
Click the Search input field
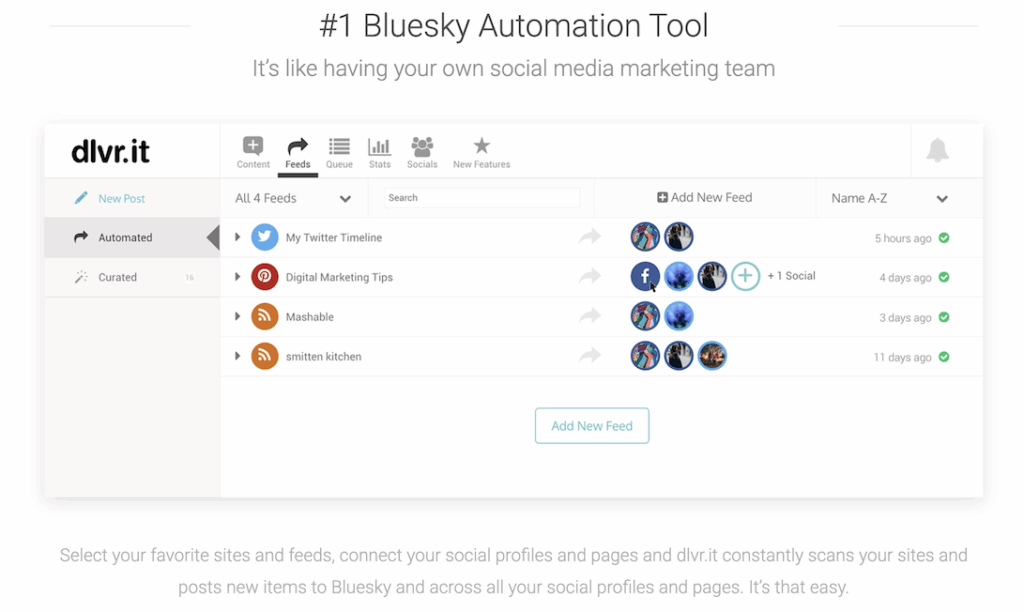coord(482,198)
